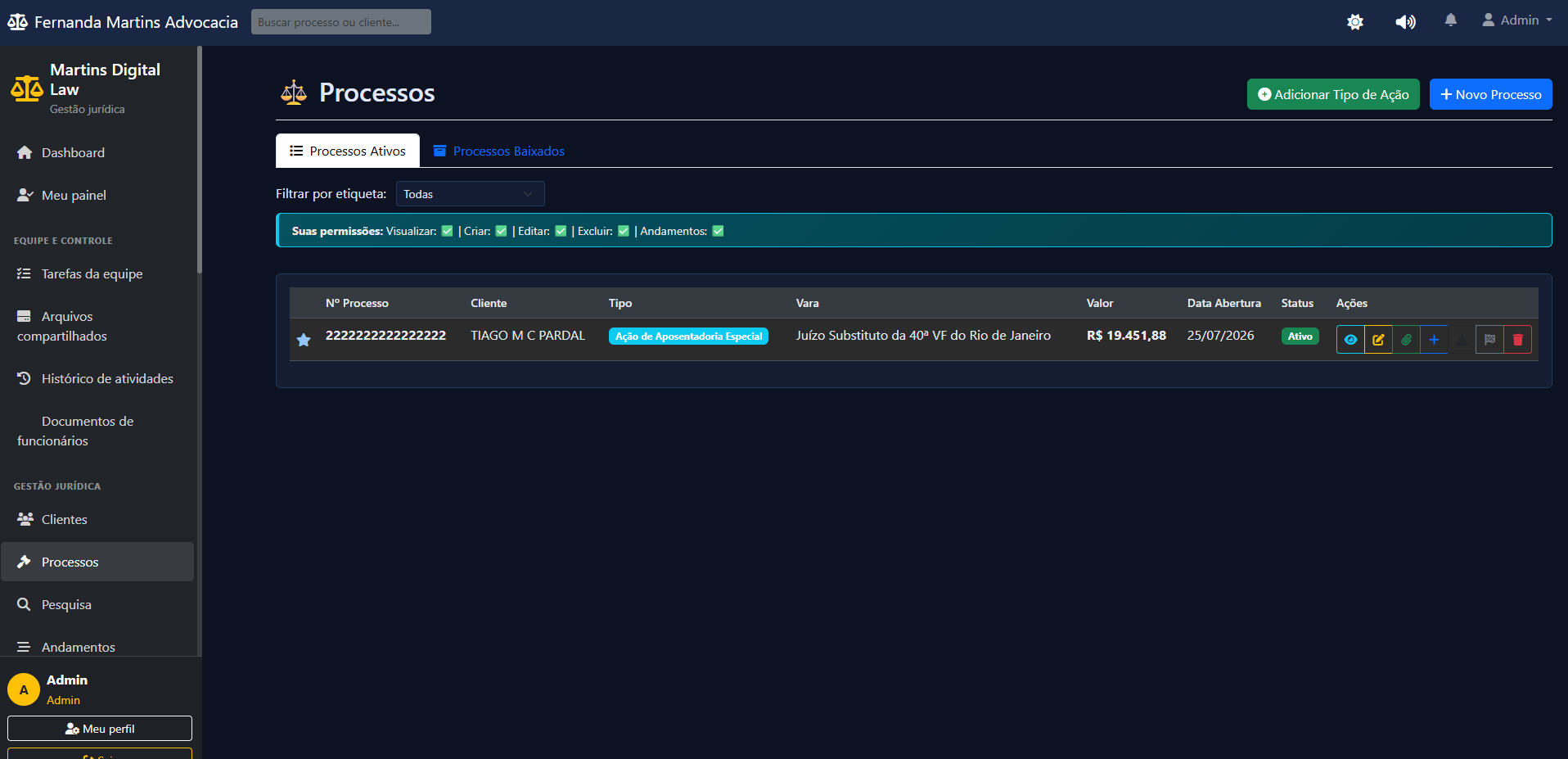Click the download icon in the process row
Screen dimensions: 1568x759
[1462, 340]
